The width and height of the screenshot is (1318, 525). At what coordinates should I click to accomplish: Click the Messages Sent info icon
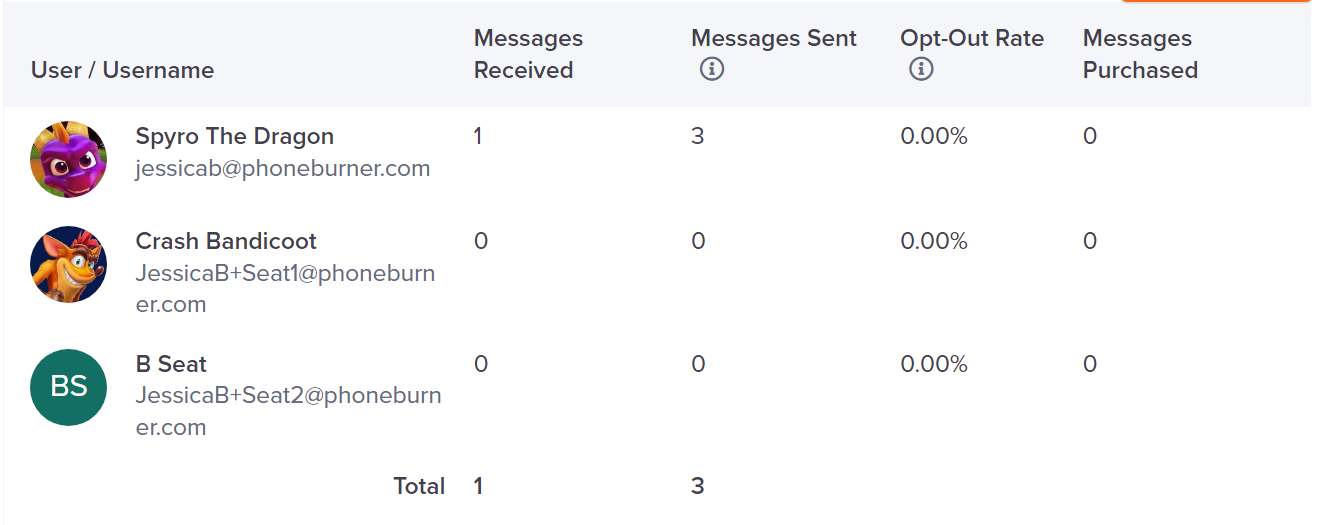[x=712, y=70]
